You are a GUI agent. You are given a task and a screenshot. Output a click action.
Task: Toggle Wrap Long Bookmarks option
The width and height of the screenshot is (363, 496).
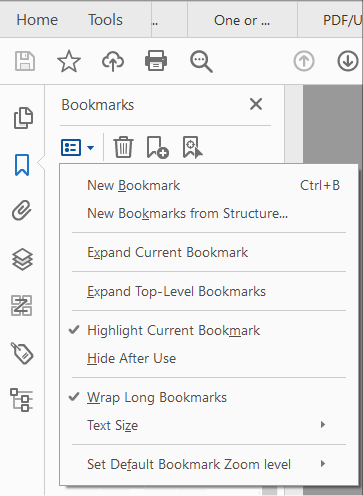tap(209, 397)
